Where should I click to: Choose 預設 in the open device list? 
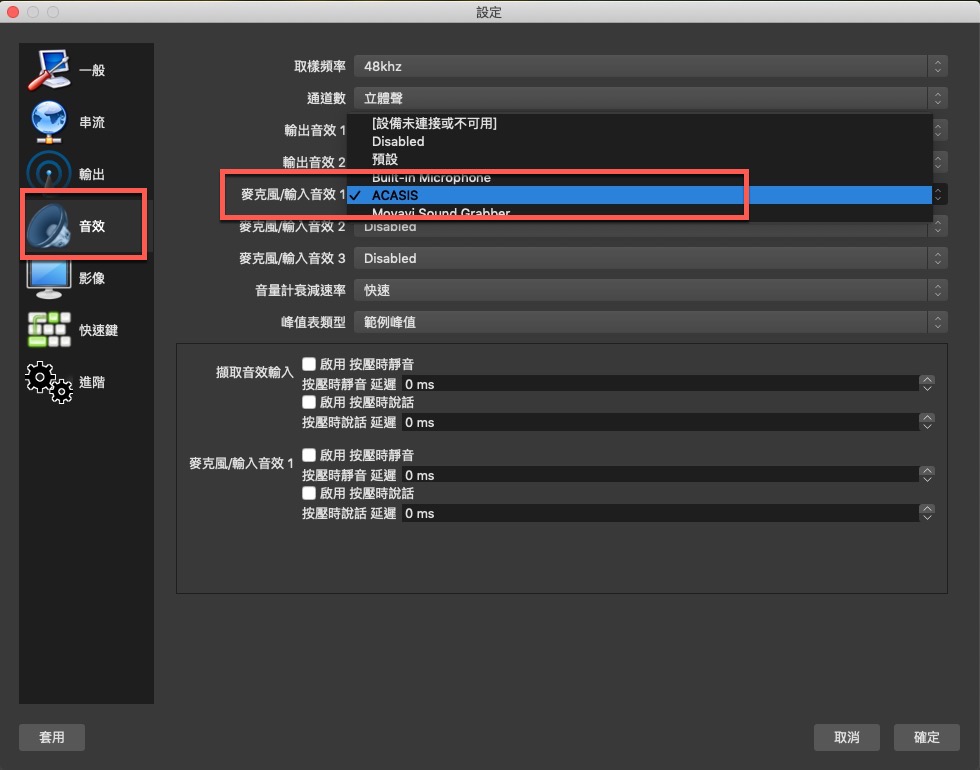coord(639,159)
